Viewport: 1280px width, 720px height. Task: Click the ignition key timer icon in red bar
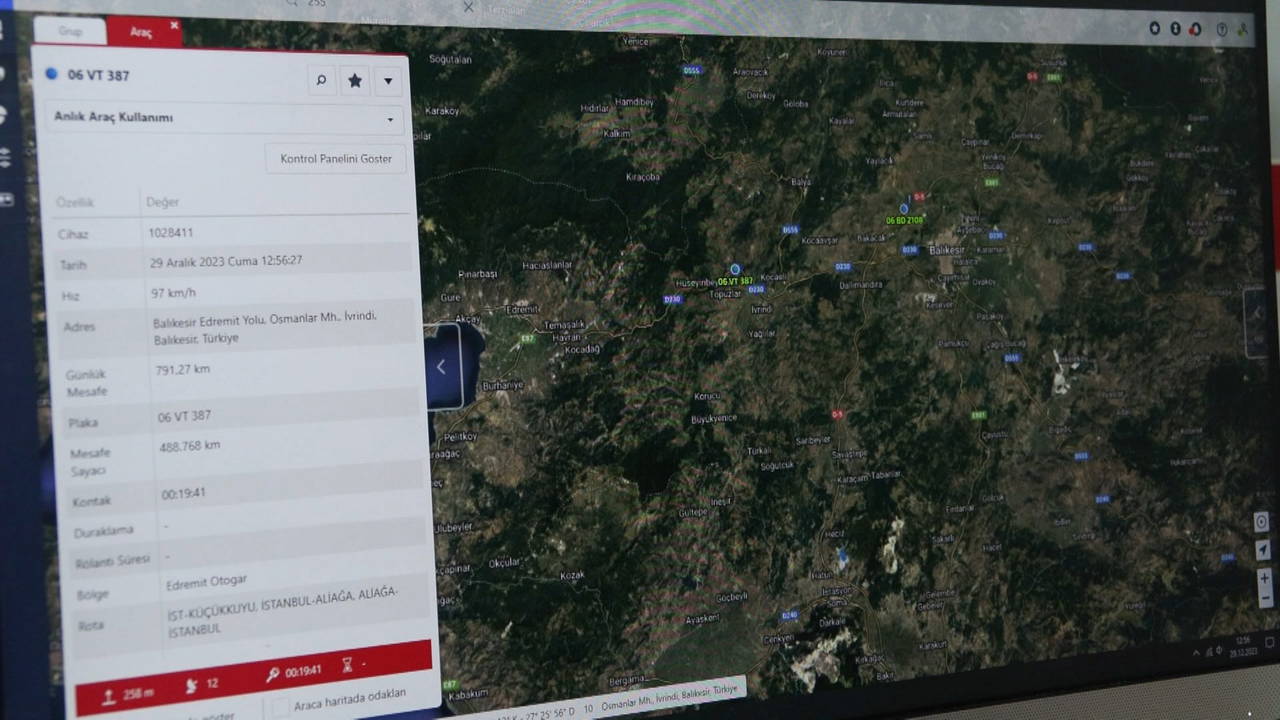pos(273,674)
